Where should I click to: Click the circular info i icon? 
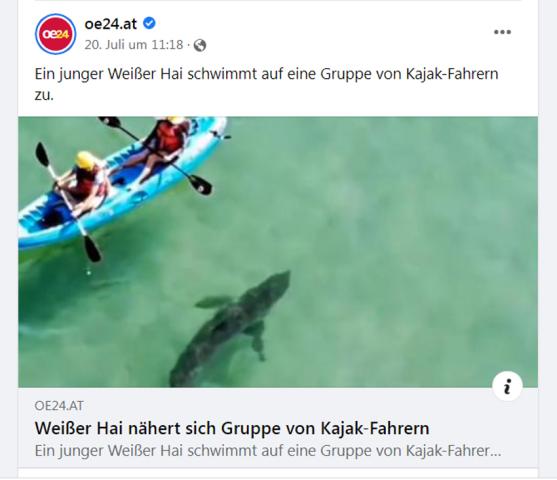point(507,386)
